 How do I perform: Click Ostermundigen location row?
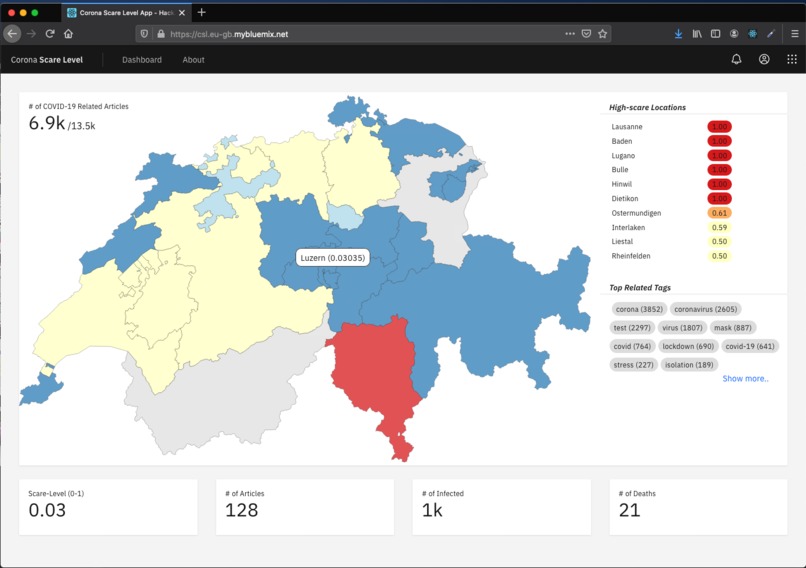(672, 213)
